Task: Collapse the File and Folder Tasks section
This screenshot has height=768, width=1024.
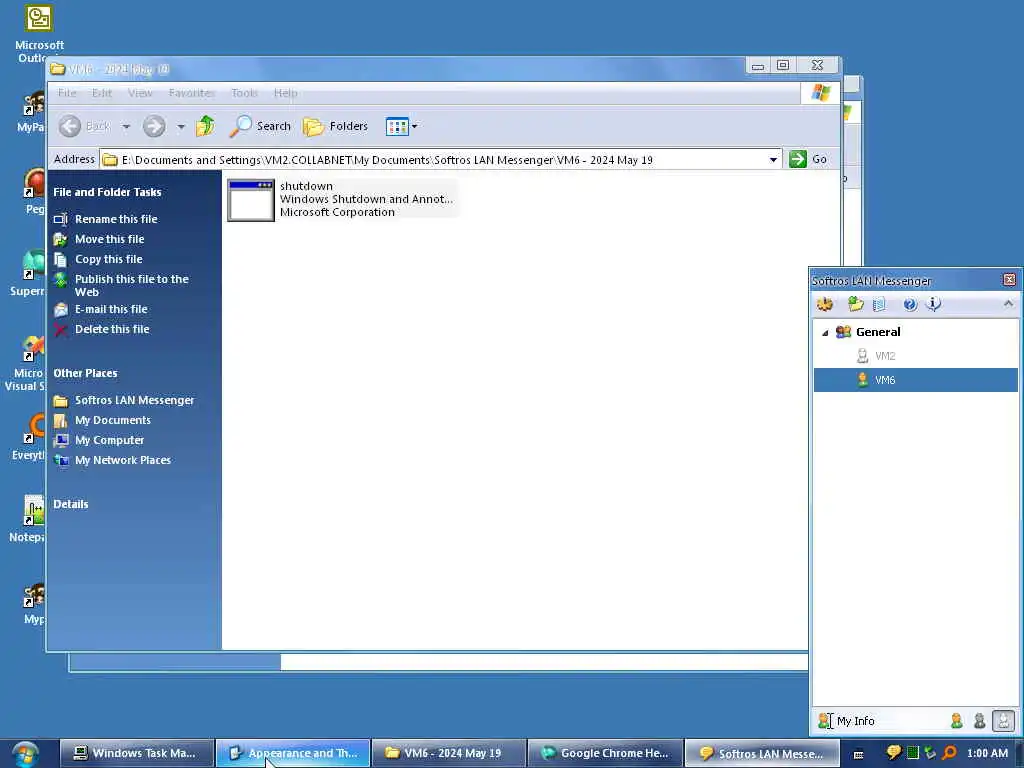Action: point(107,192)
